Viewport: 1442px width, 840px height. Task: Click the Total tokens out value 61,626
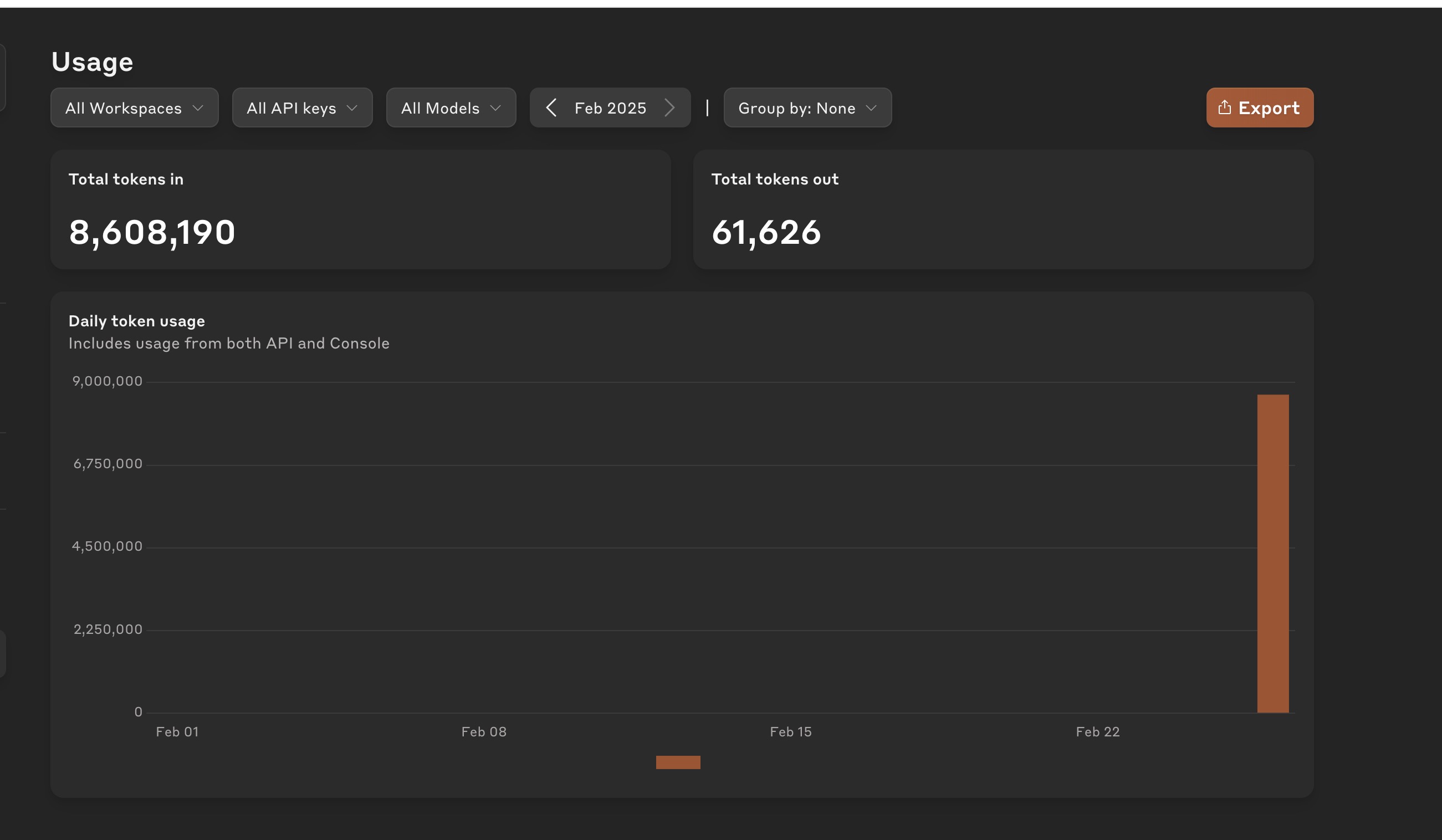(766, 232)
